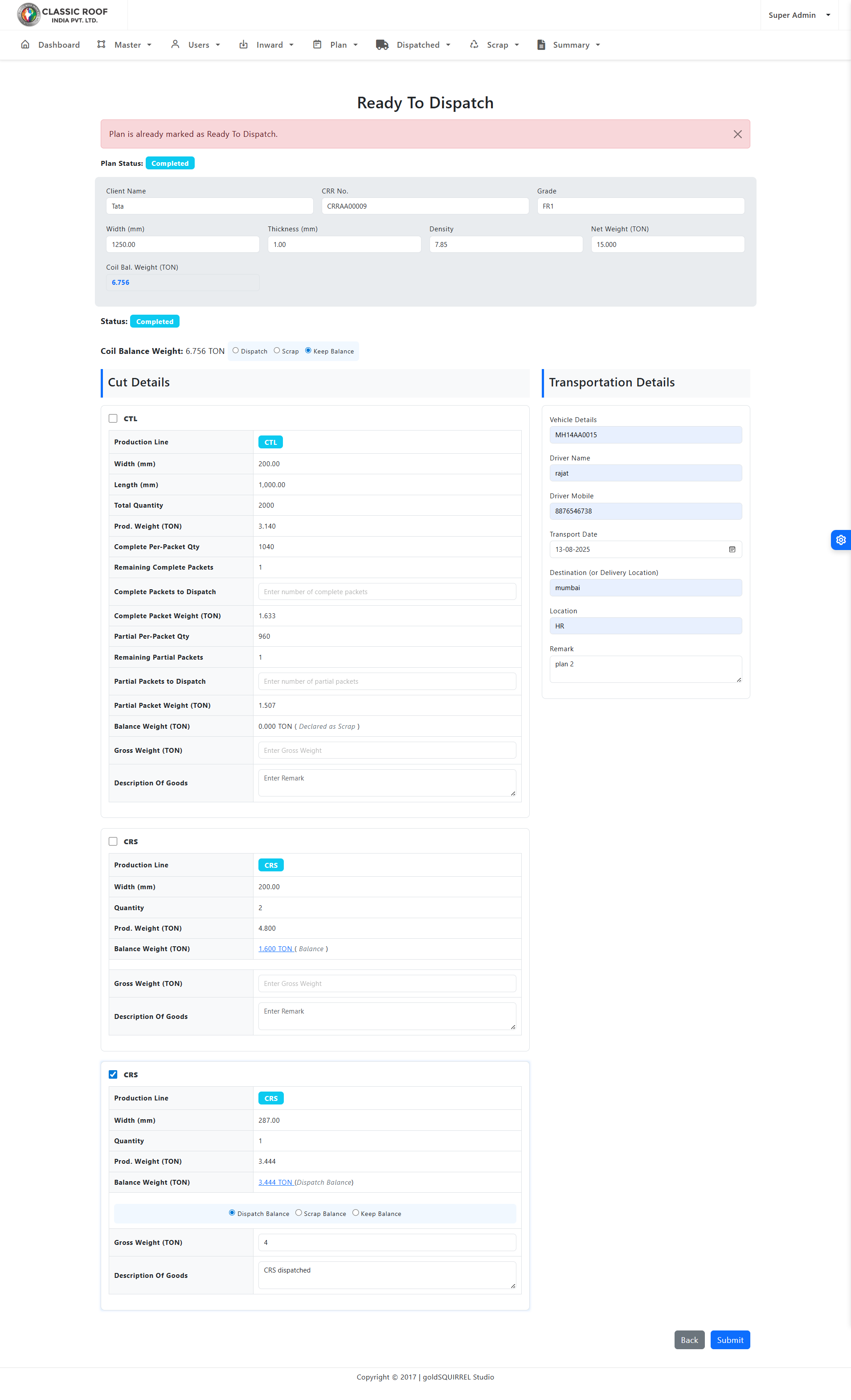Select the Scrap Balance radio option
This screenshot has height=1400, width=851.
pos(299,1212)
